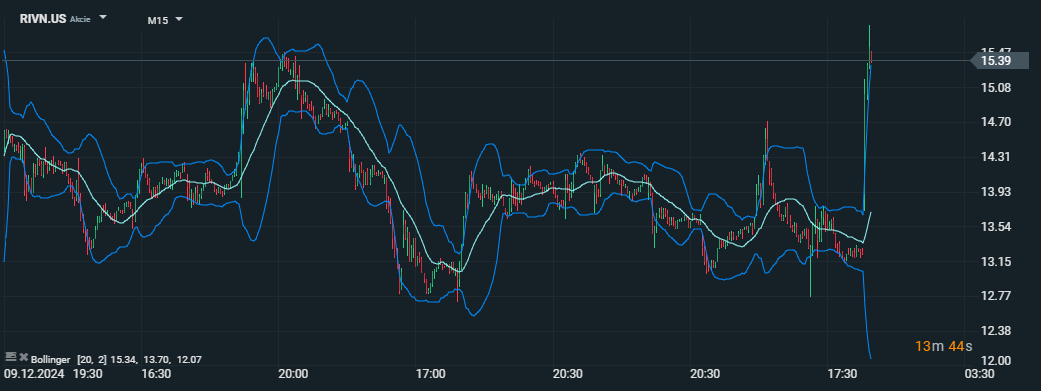Click the Bollinger indicator label
Viewport: 1041px width, 391px height.
point(50,359)
